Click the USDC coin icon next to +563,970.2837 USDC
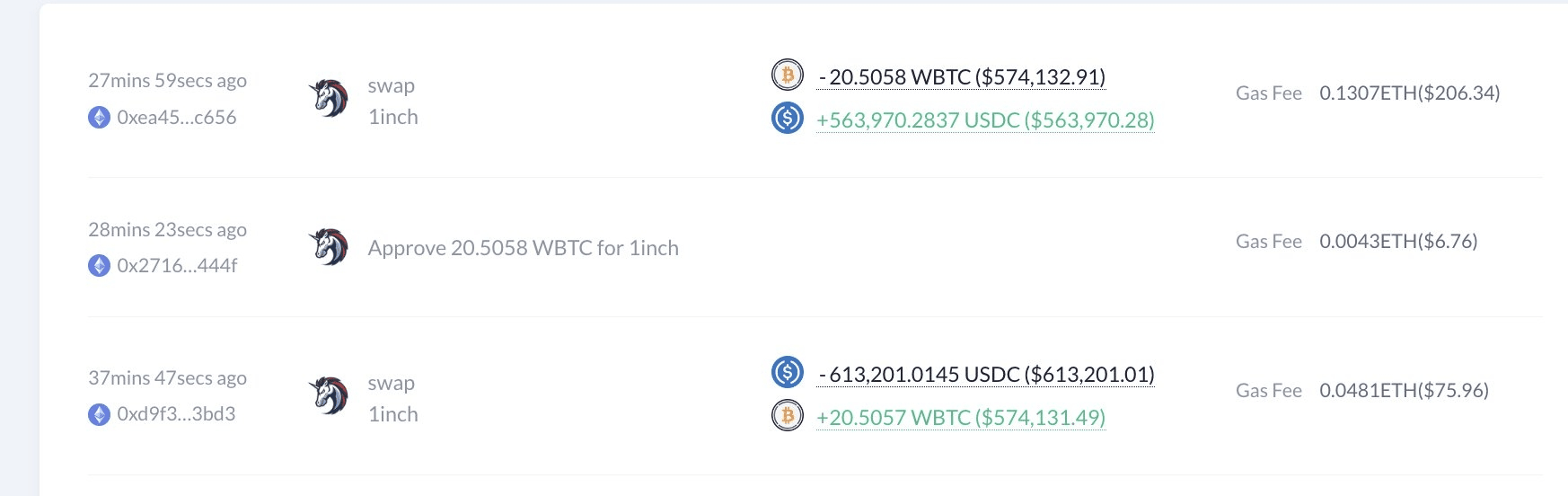Viewport: 1568px width, 496px height. [788, 118]
